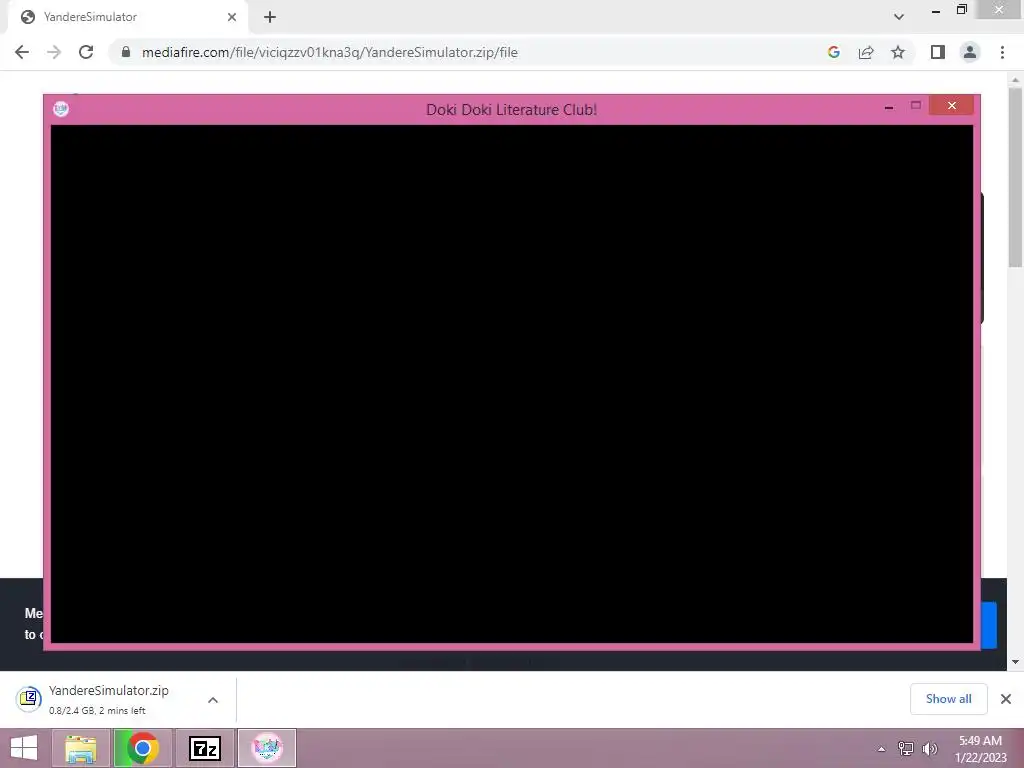This screenshot has height=768, width=1024.
Task: Expand YandereSimulator.zip download options chevron
Action: click(213, 699)
